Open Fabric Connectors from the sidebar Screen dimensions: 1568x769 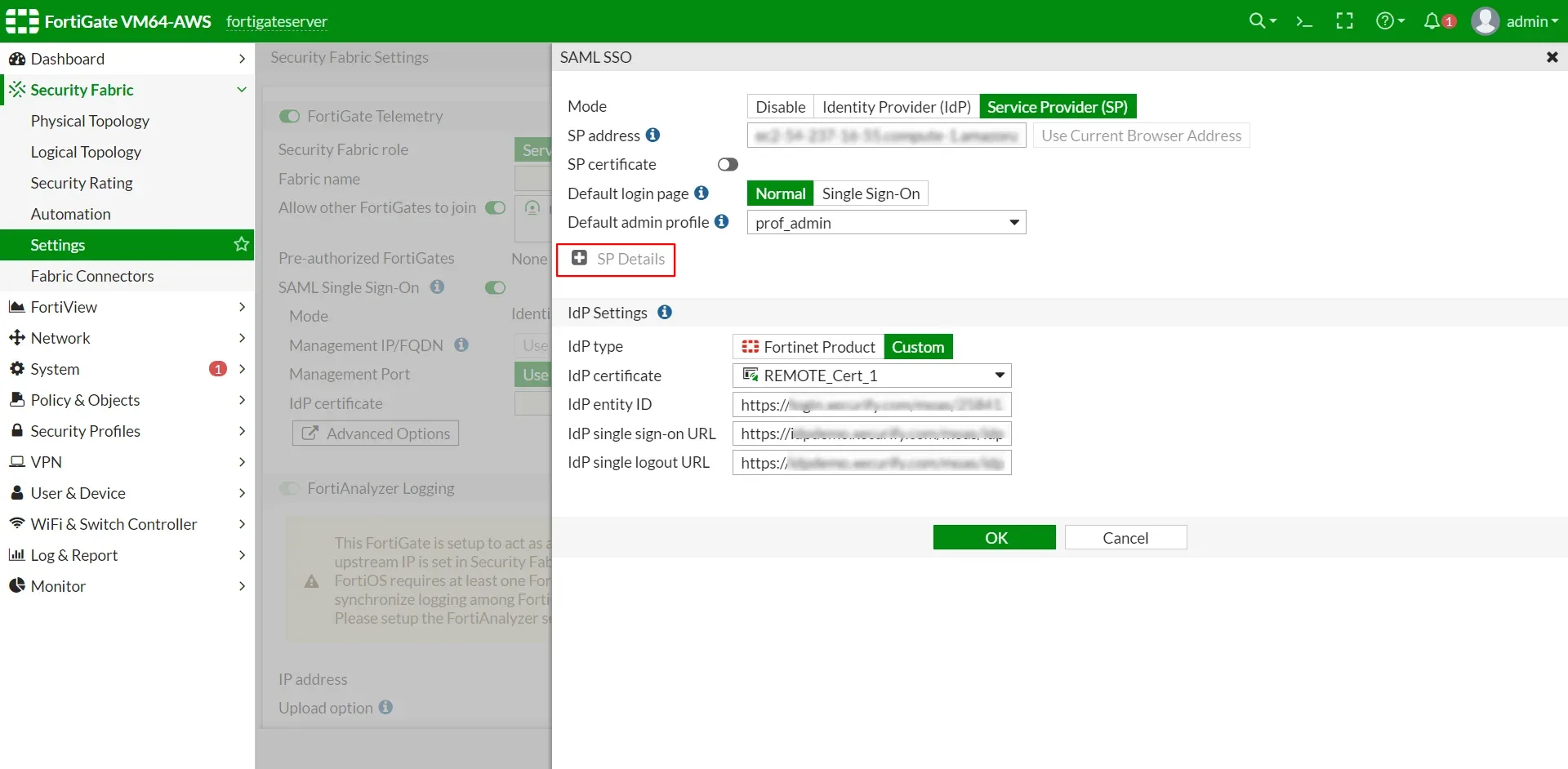[x=92, y=276]
